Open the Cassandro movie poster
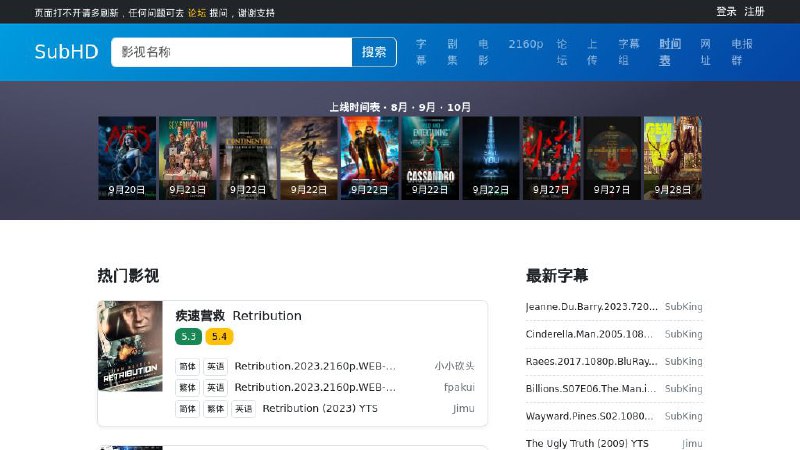This screenshot has height=450, width=800. point(430,158)
